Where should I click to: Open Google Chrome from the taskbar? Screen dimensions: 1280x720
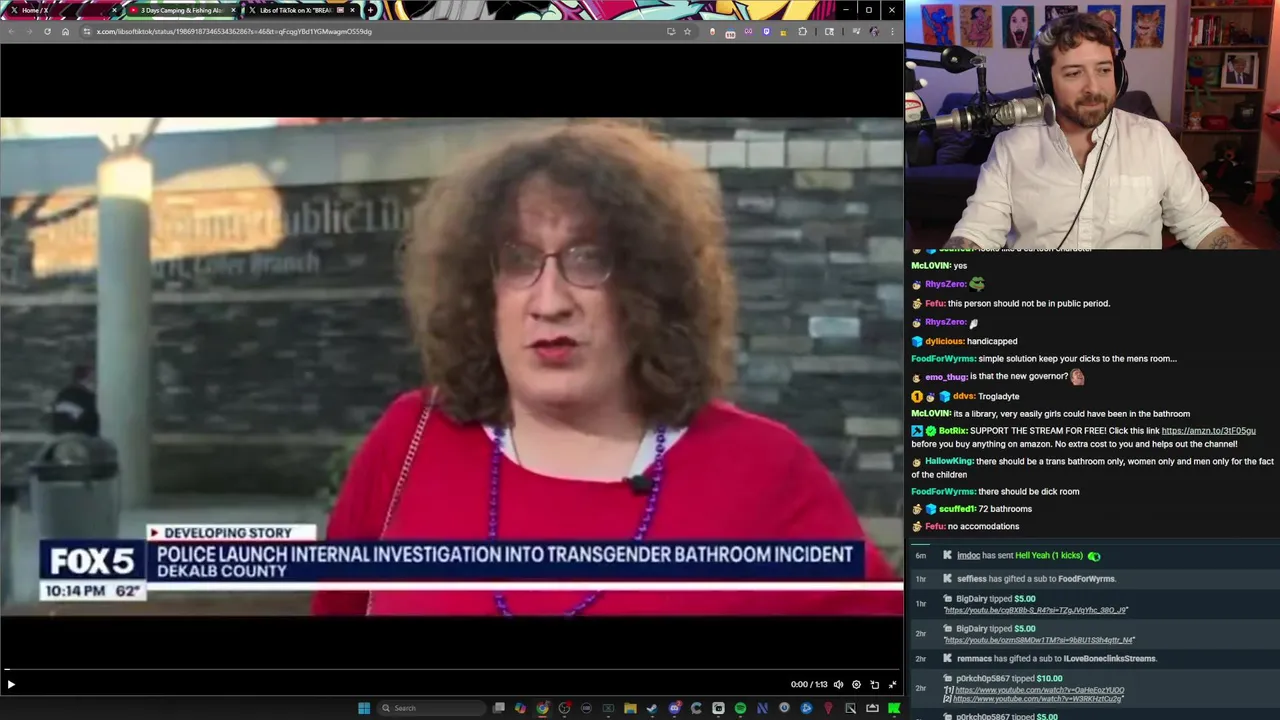542,708
